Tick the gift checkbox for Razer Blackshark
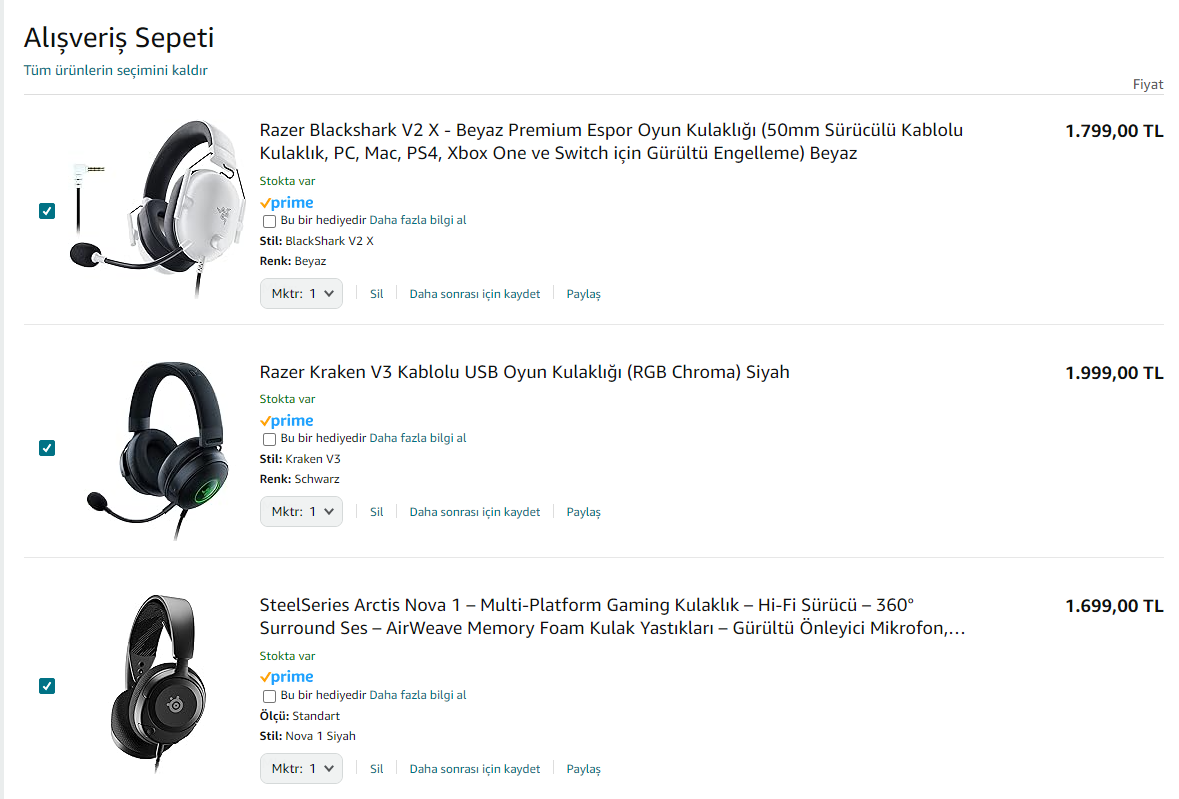This screenshot has width=1179, height=799. pyautogui.click(x=269, y=221)
